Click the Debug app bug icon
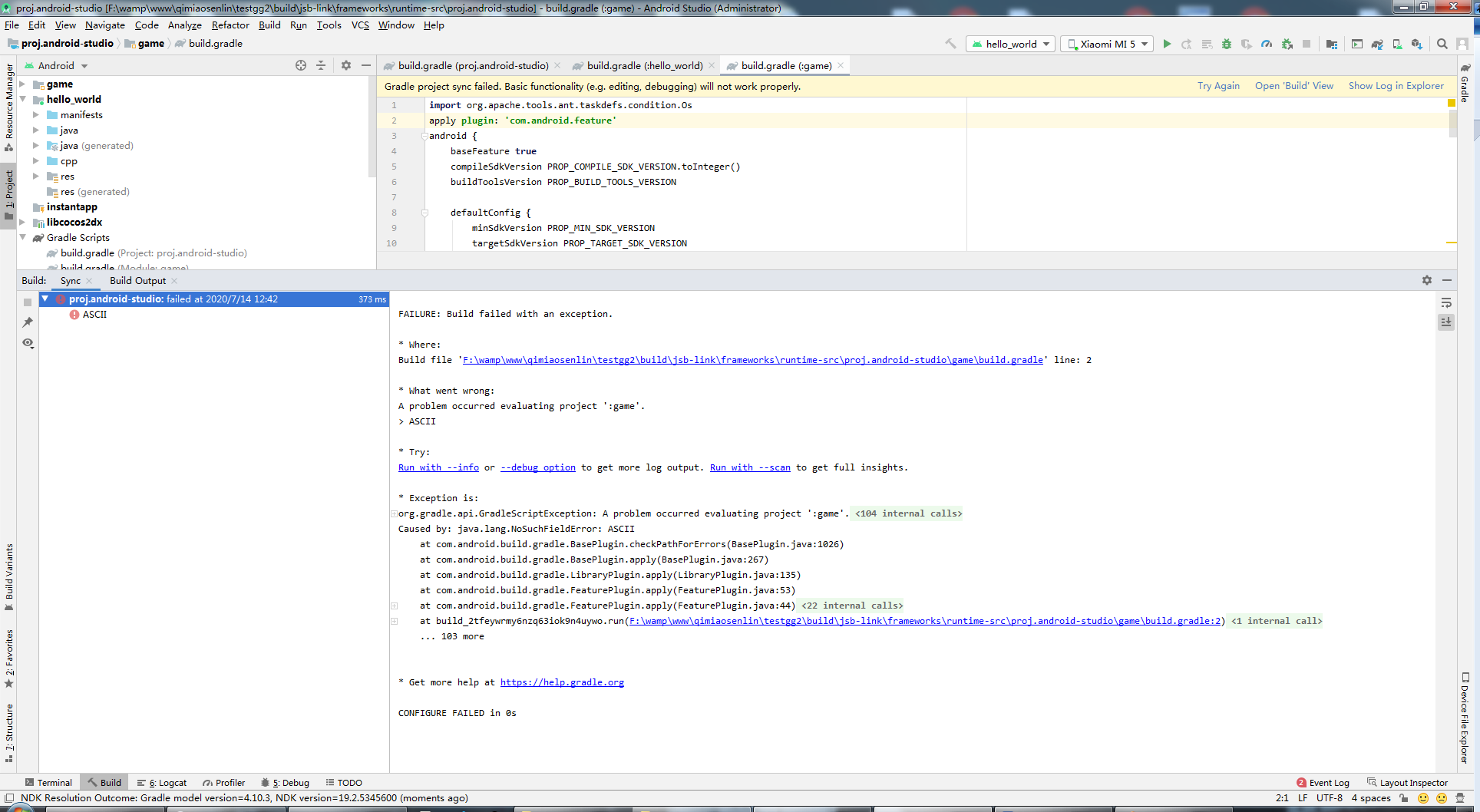The height and width of the screenshot is (812, 1480). coord(1227,44)
